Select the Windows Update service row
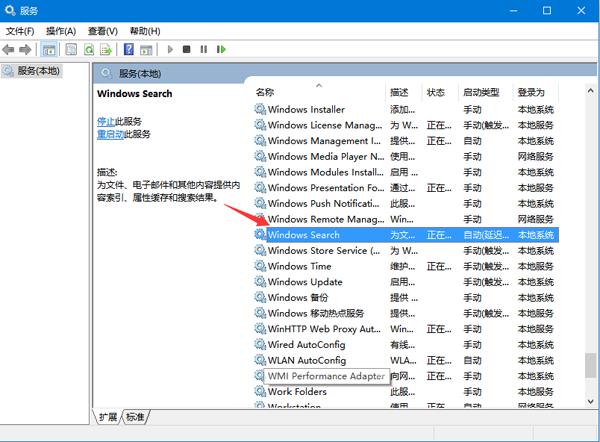This screenshot has width=600, height=442. tap(305, 282)
